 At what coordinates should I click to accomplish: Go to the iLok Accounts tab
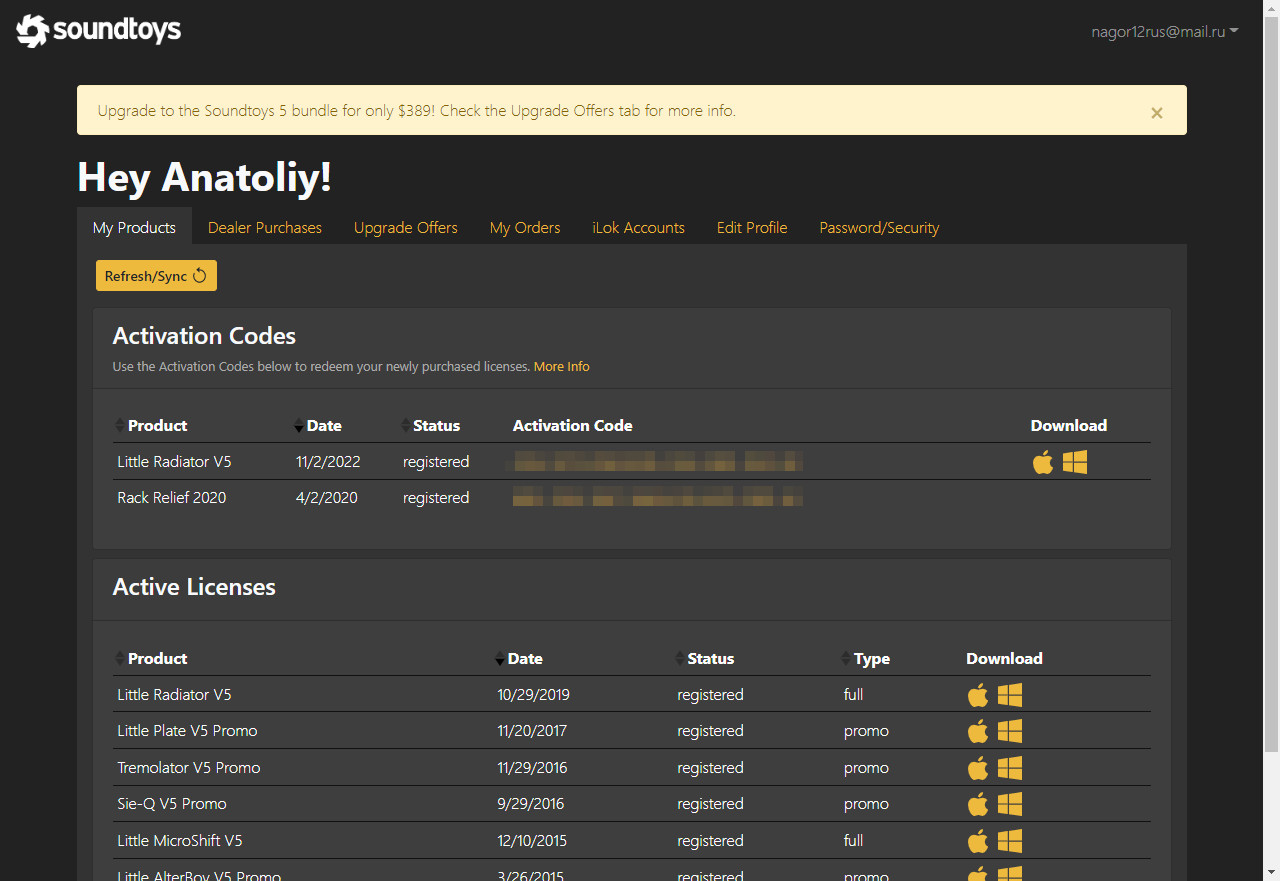[x=638, y=228]
